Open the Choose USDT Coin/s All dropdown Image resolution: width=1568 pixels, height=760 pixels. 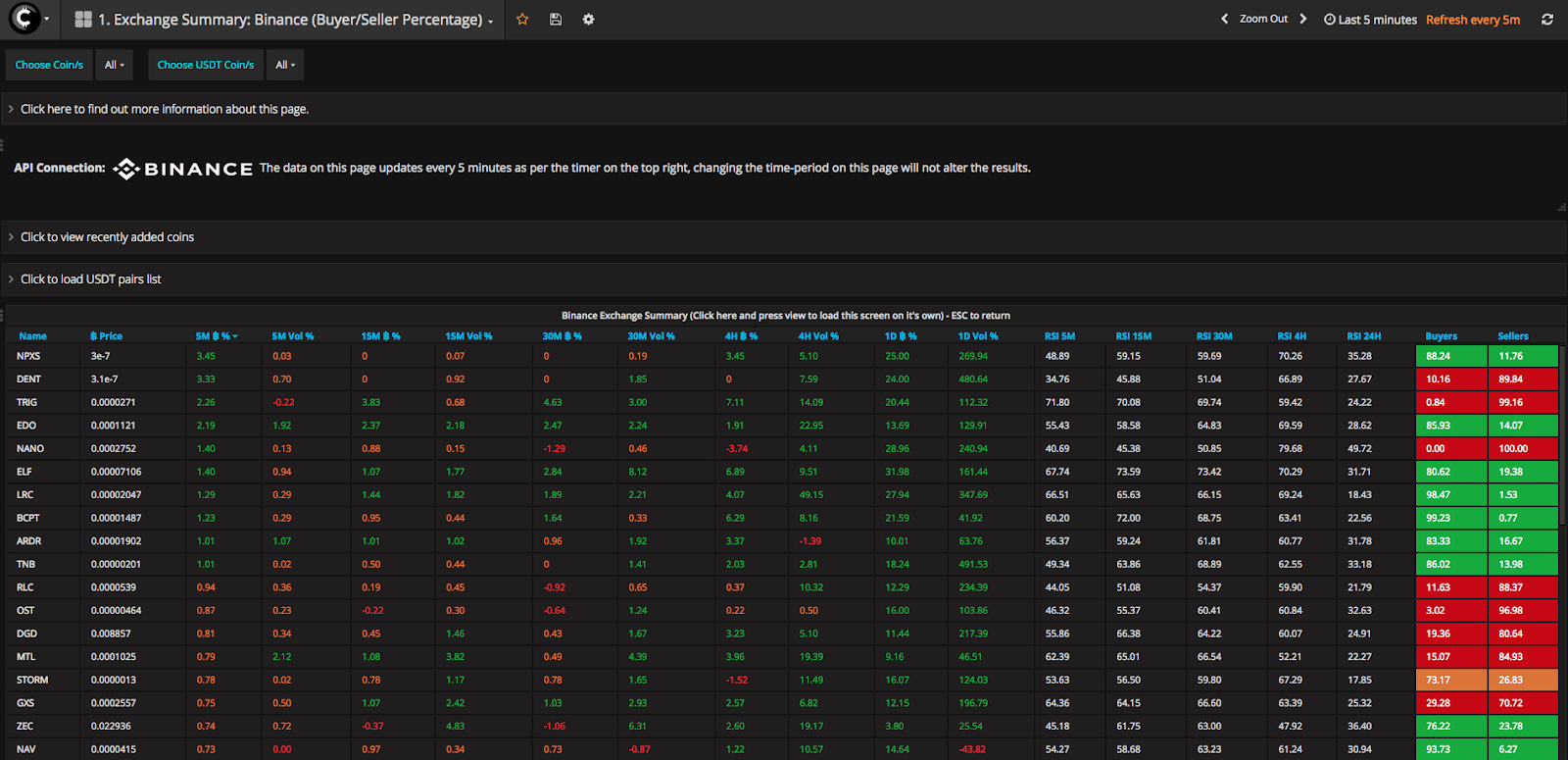coord(285,65)
